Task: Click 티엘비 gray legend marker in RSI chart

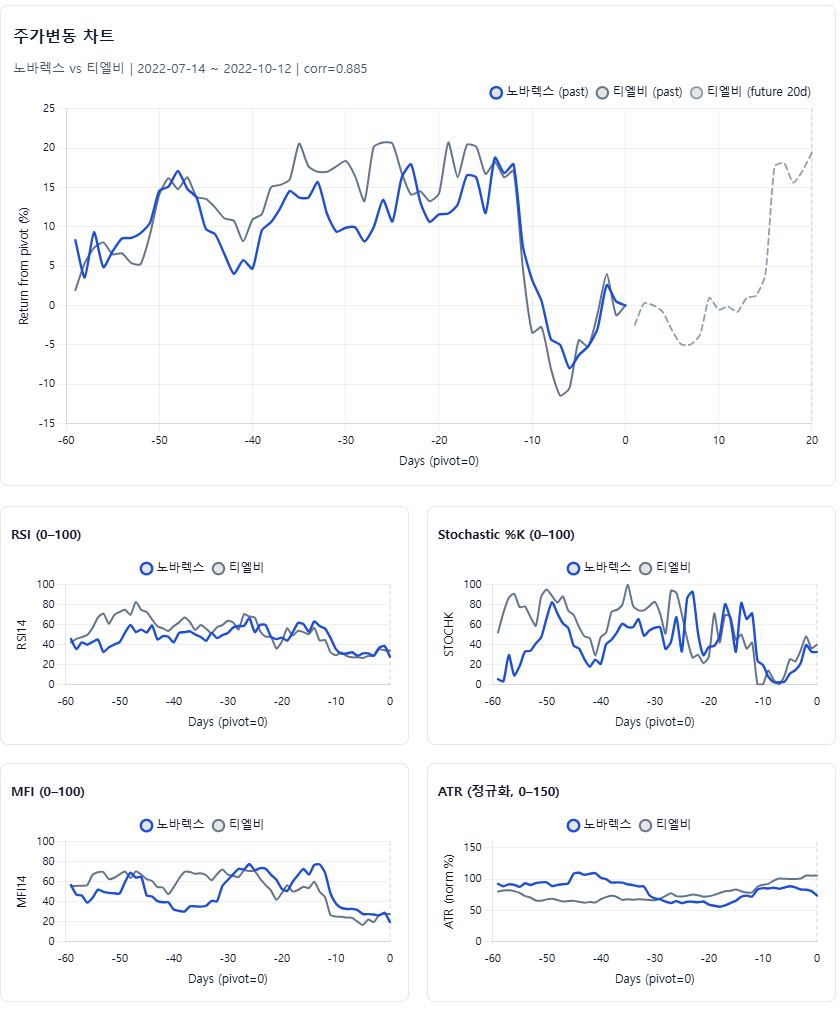Action: point(218,567)
